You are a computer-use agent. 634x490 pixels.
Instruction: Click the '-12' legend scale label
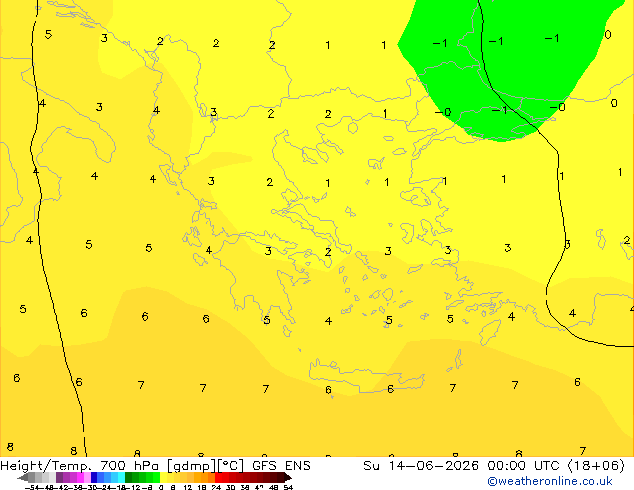[134, 488]
